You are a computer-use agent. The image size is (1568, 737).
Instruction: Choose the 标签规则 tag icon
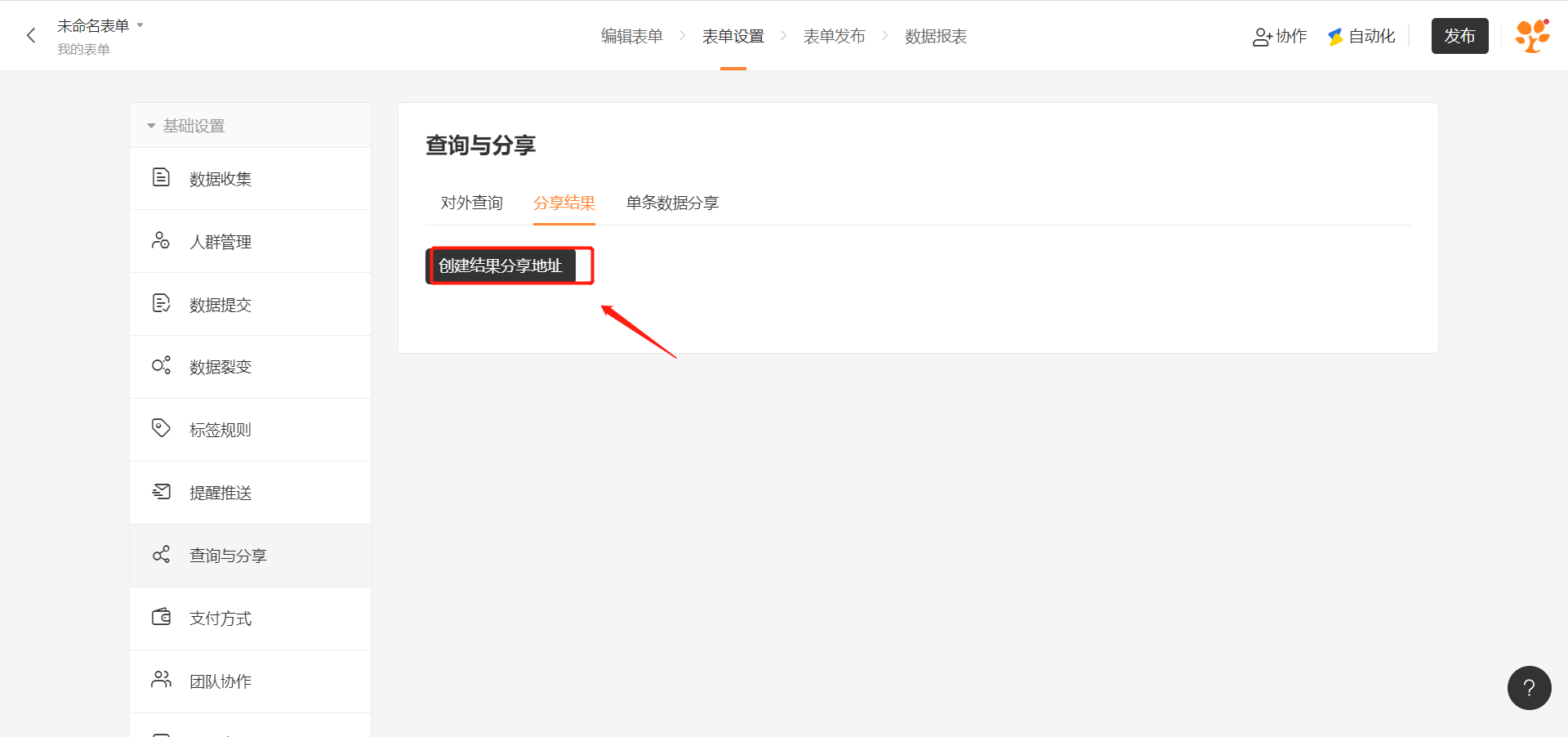point(161,428)
